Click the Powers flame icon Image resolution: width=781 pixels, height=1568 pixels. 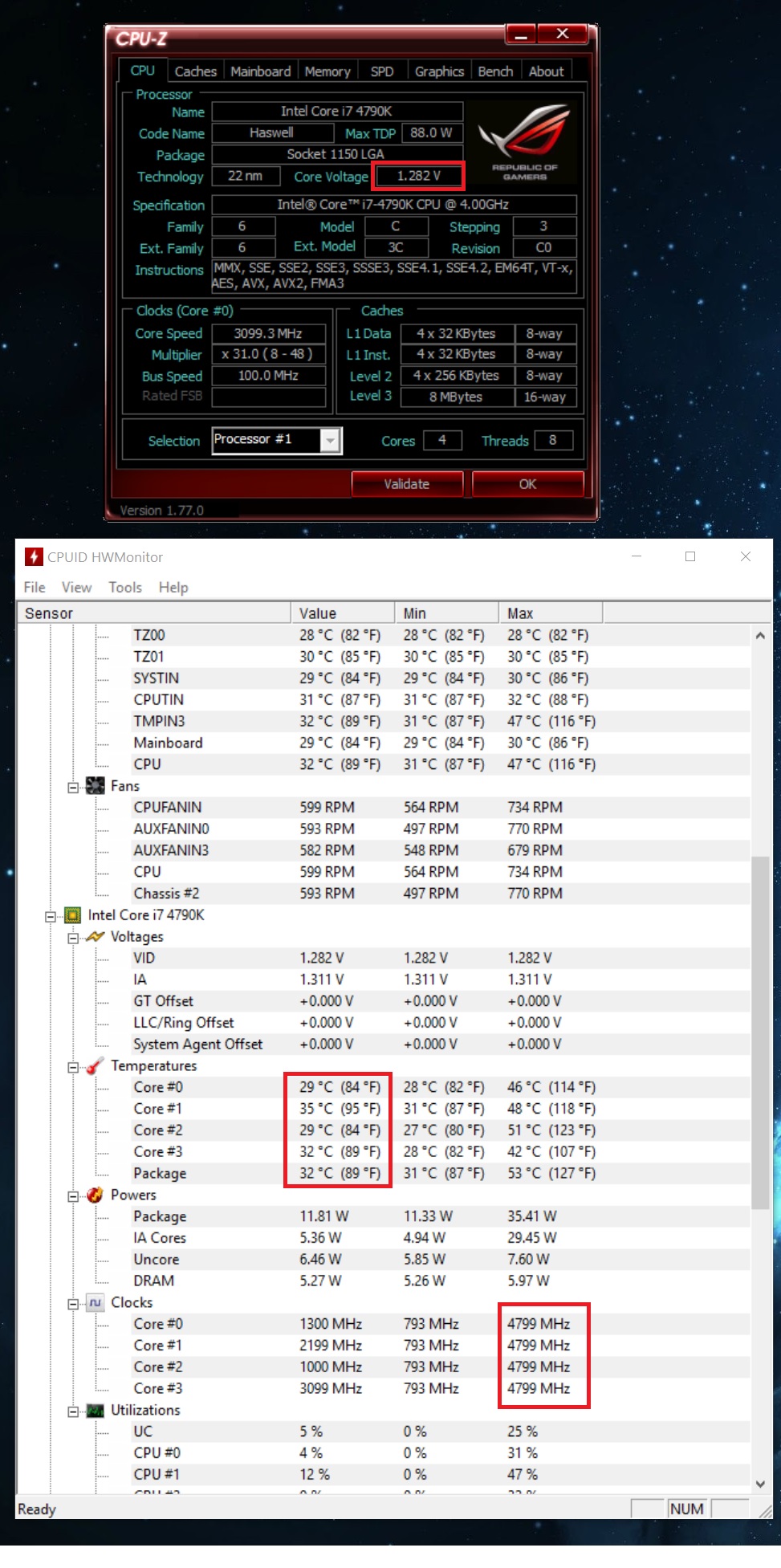(x=95, y=1195)
